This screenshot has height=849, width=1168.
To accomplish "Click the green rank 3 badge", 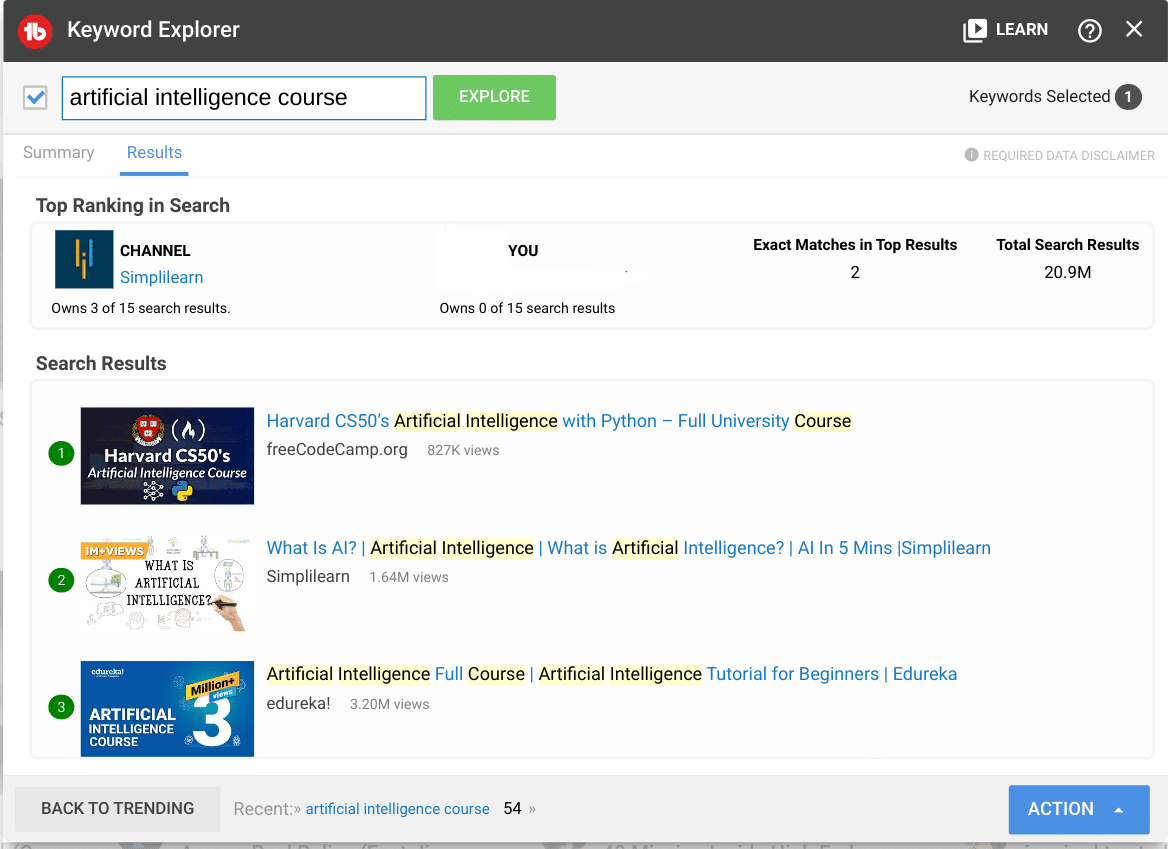I will tap(61, 707).
